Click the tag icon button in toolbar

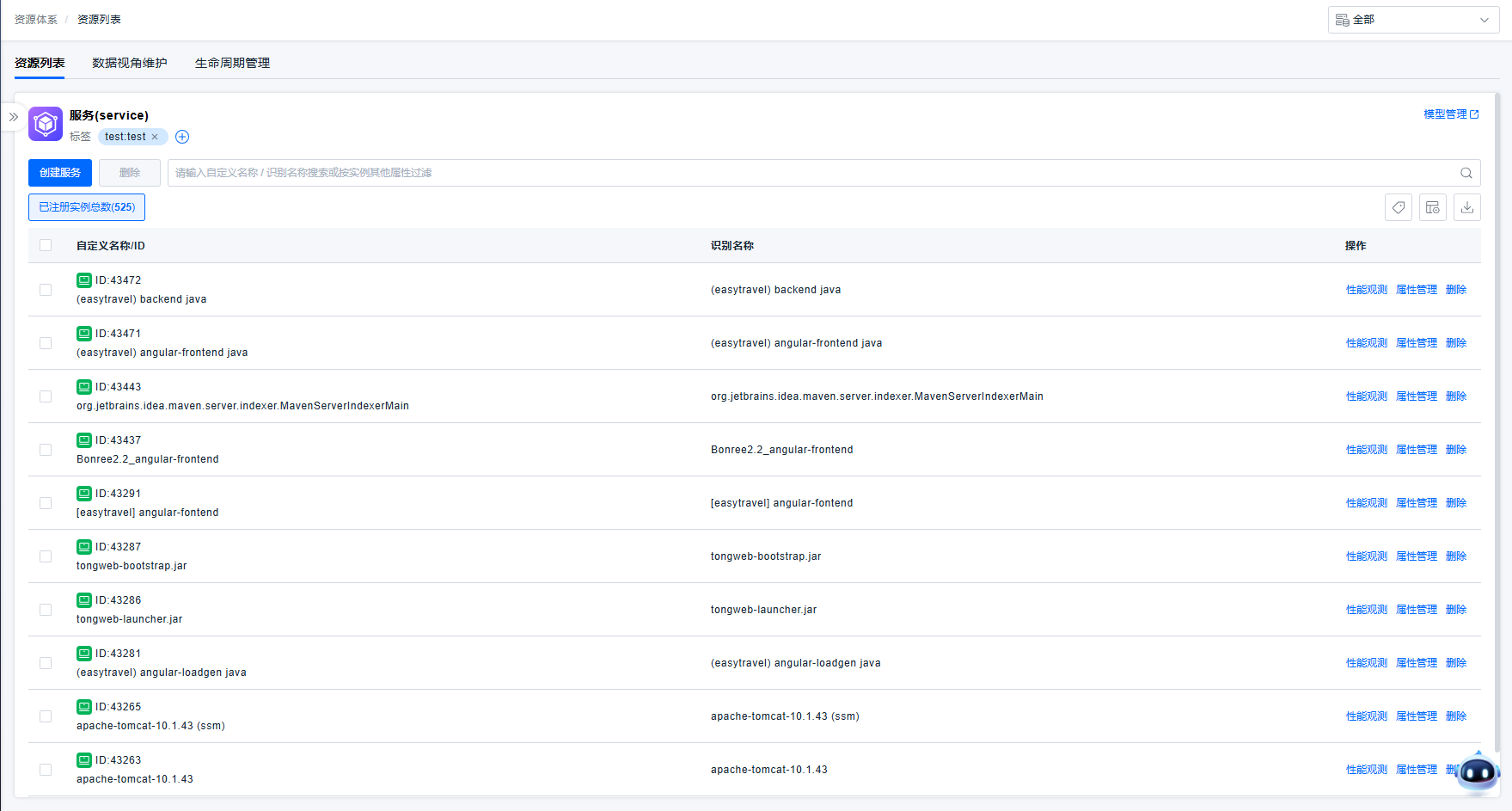click(x=1398, y=207)
